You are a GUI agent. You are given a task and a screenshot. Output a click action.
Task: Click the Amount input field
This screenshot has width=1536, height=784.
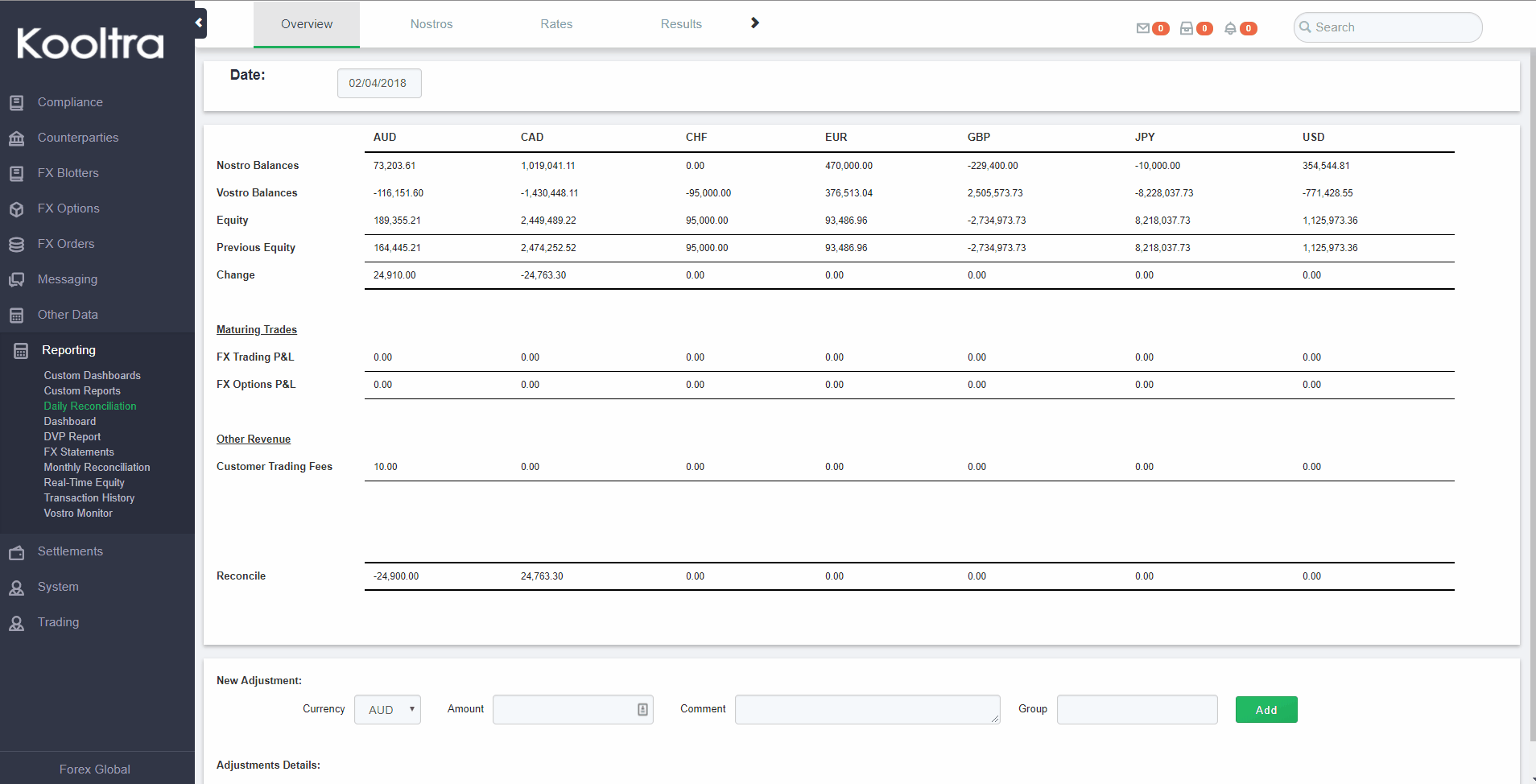573,710
